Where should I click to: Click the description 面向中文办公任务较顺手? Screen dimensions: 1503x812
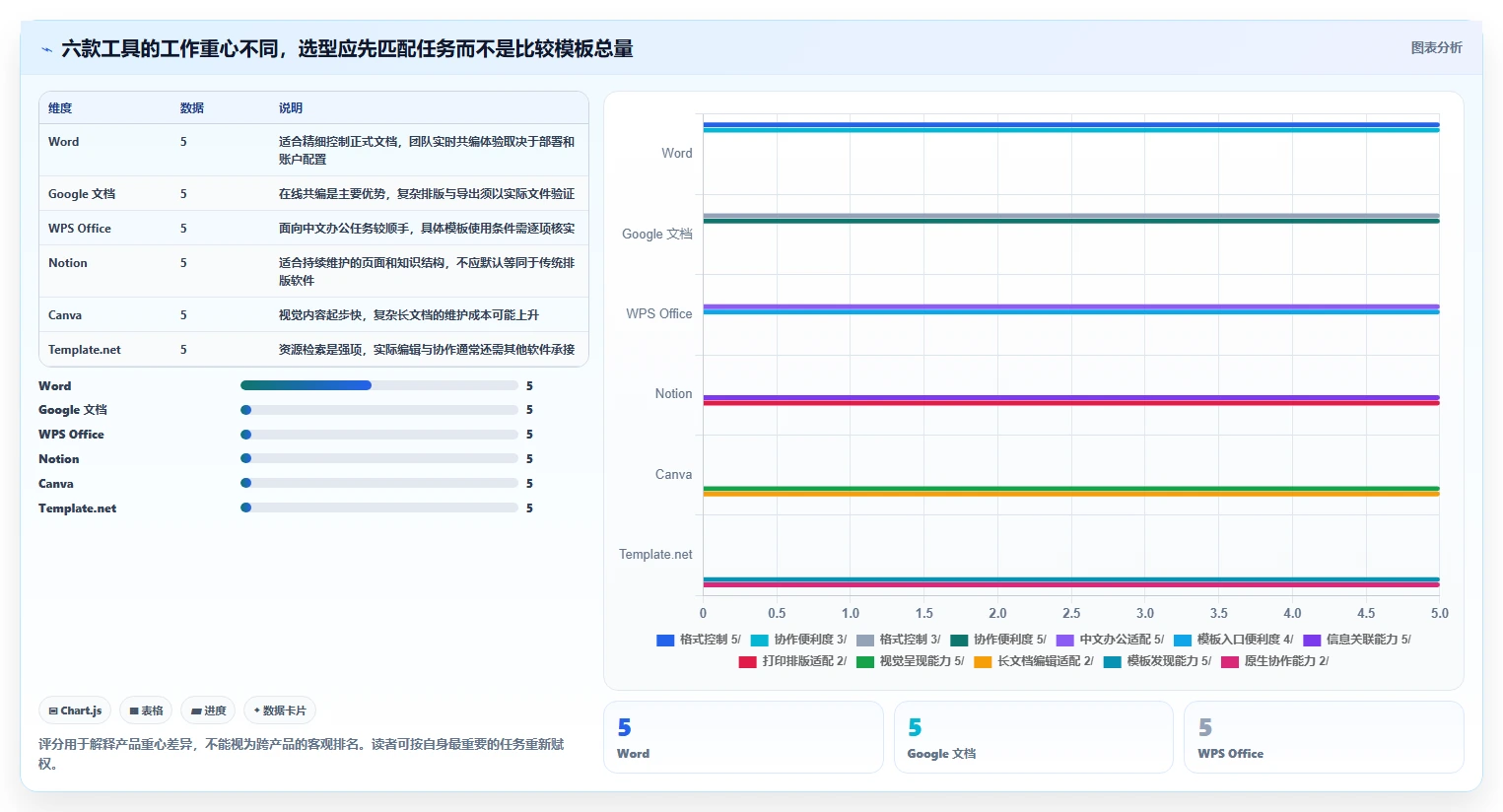(427, 229)
